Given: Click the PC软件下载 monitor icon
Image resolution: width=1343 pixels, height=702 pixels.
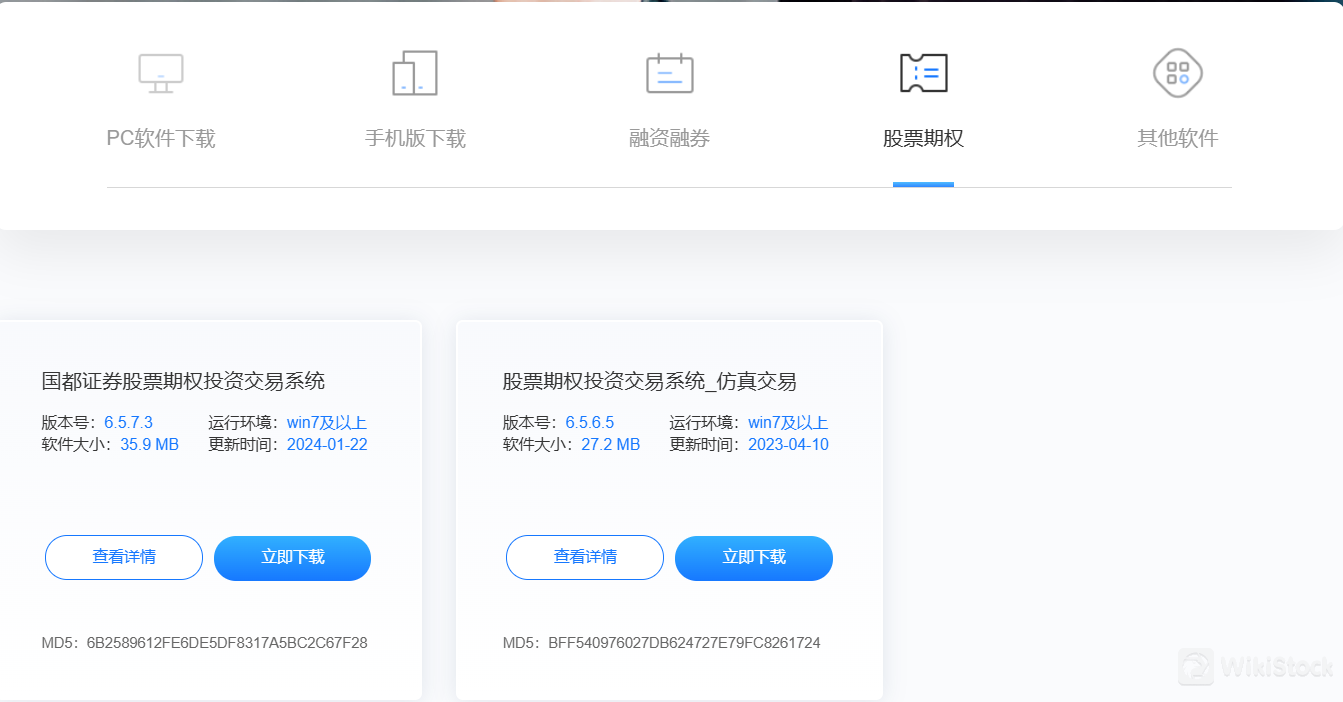Looking at the screenshot, I should coord(161,73).
